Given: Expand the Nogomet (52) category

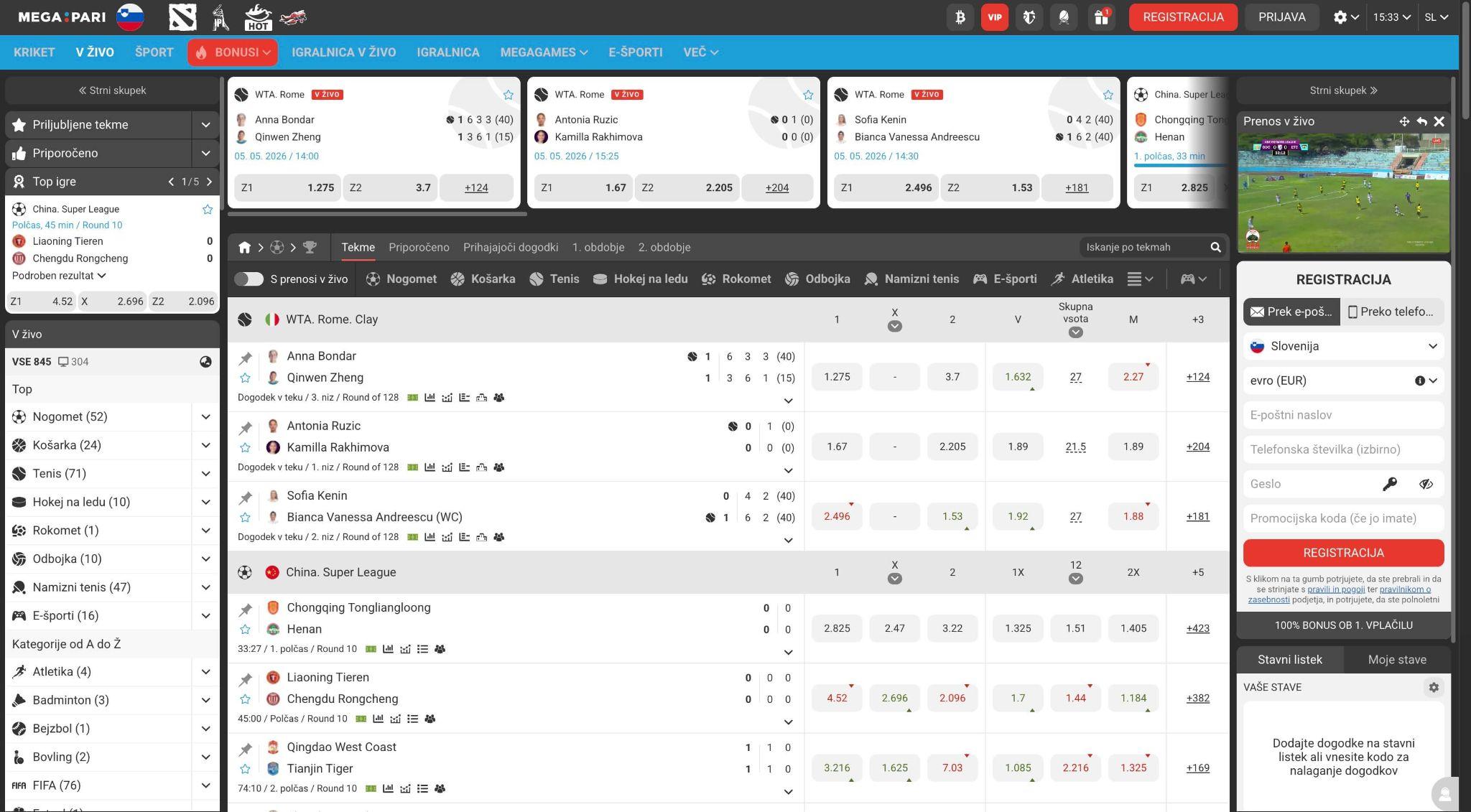Looking at the screenshot, I should pyautogui.click(x=205, y=417).
